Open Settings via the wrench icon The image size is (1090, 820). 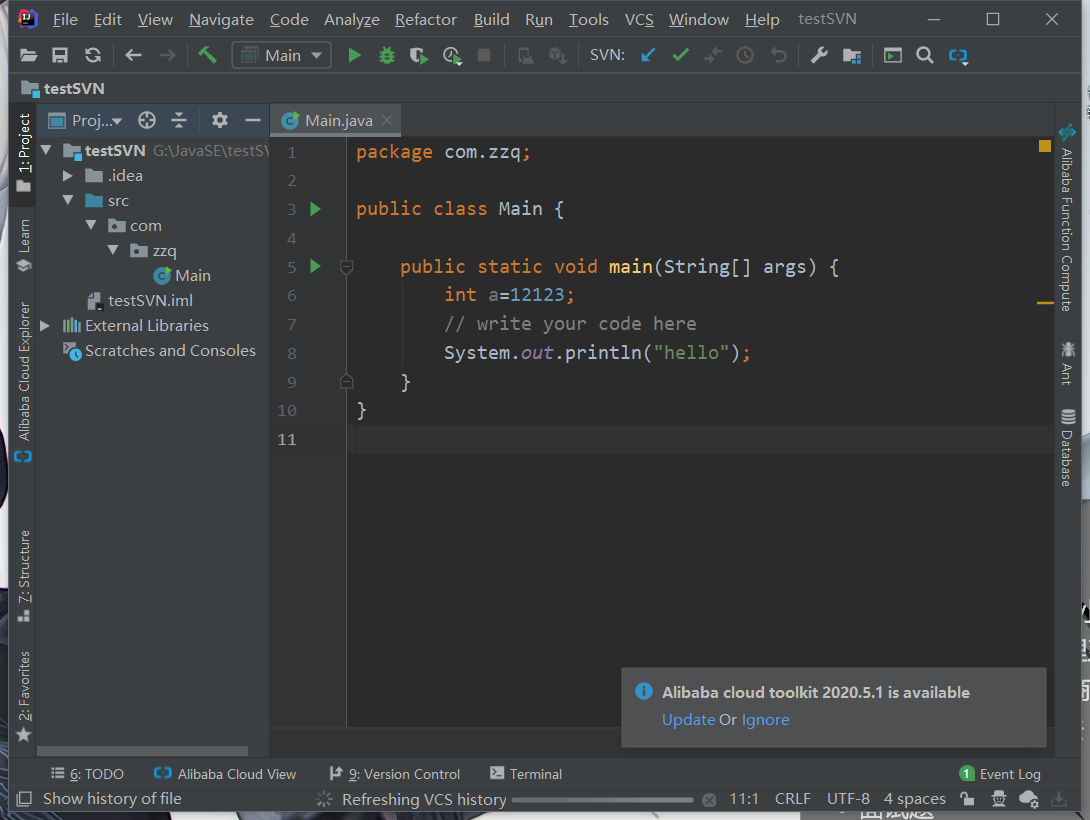click(819, 55)
